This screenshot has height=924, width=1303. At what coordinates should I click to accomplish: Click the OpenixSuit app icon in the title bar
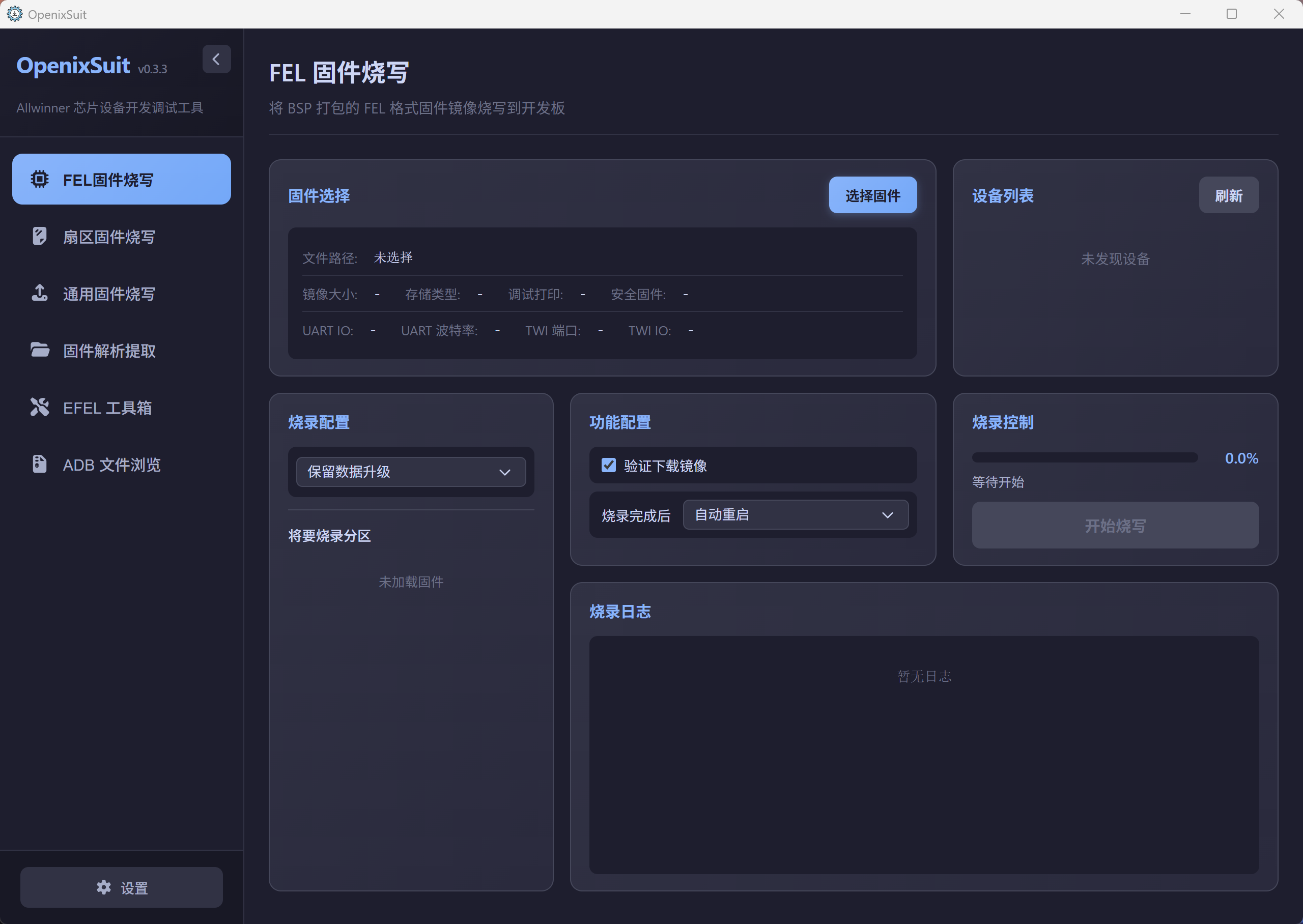coord(15,14)
